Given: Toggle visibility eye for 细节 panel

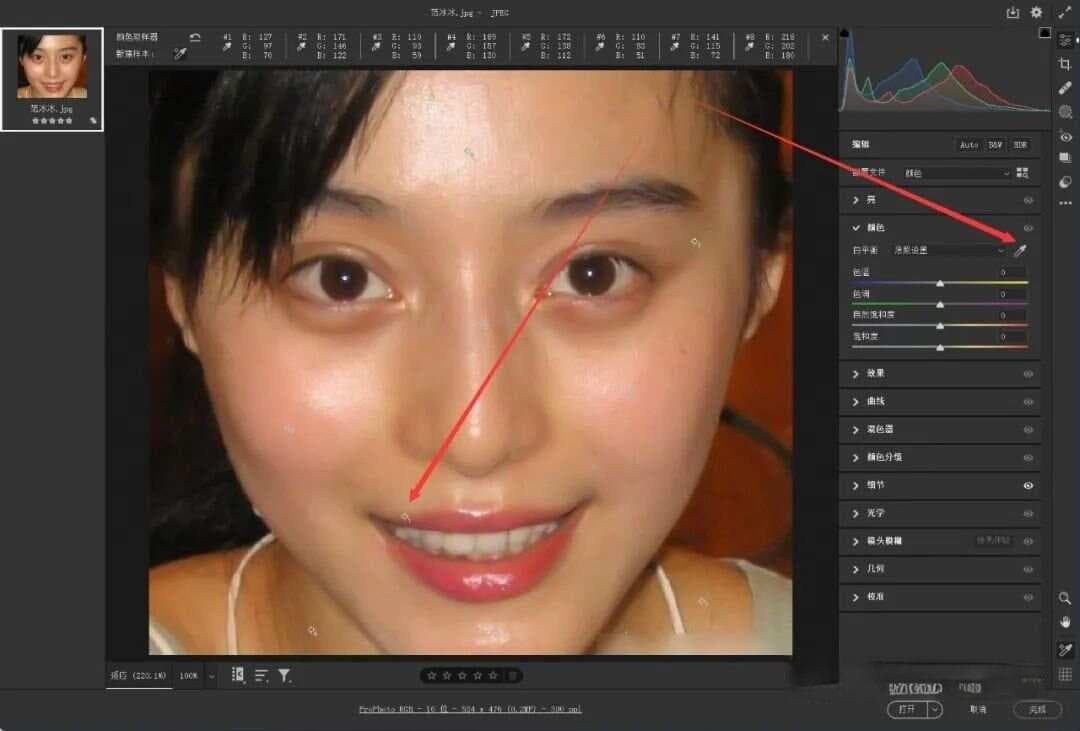Looking at the screenshot, I should tap(1028, 486).
